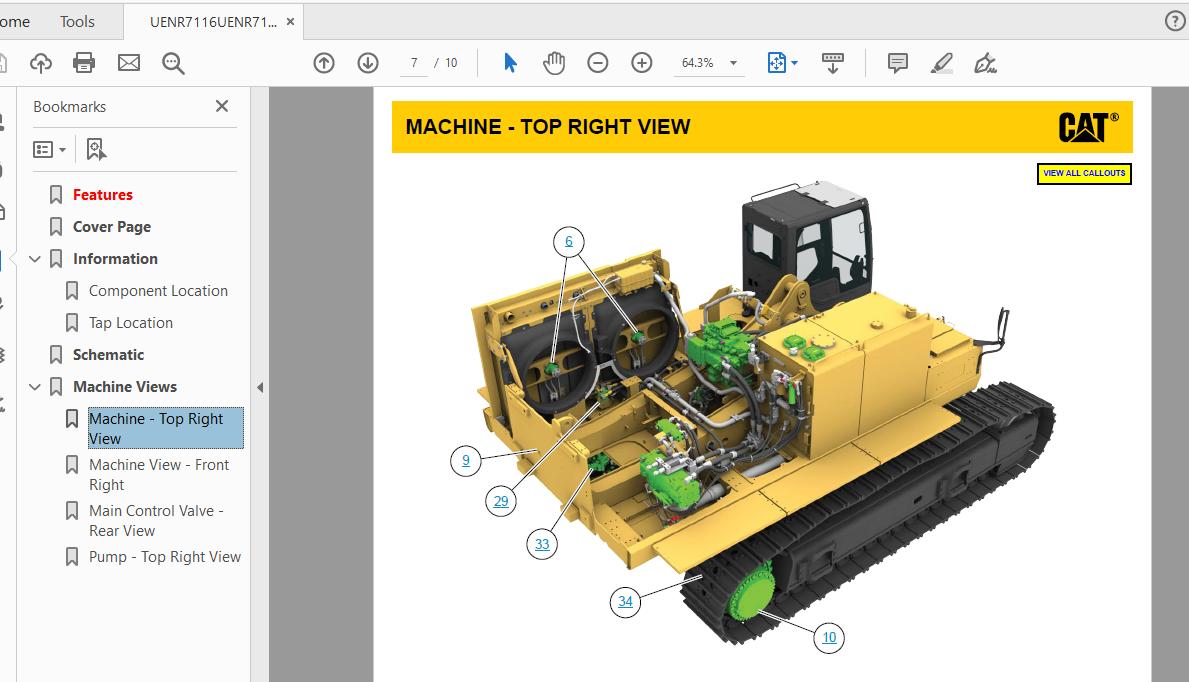Click the fit page tool icon
This screenshot has height=682, width=1189.
coord(776,63)
